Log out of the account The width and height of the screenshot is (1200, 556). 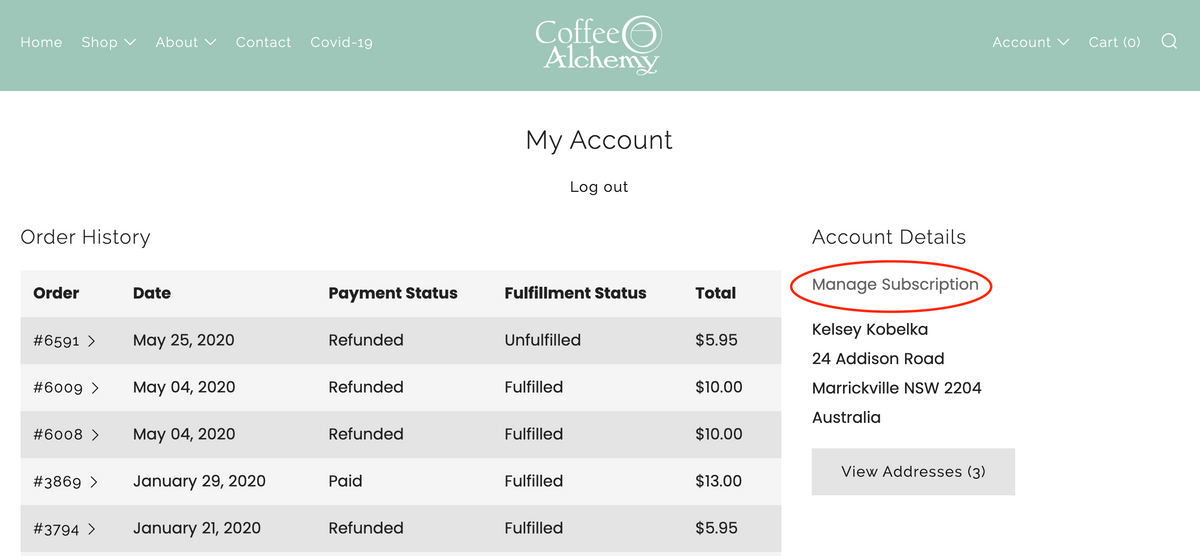pos(599,187)
